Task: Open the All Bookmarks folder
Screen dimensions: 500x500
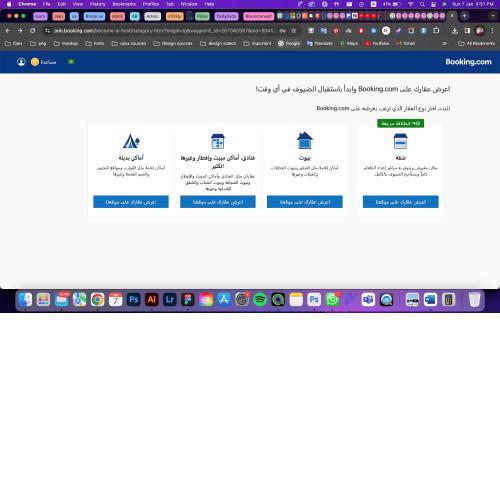Action: tap(477, 43)
